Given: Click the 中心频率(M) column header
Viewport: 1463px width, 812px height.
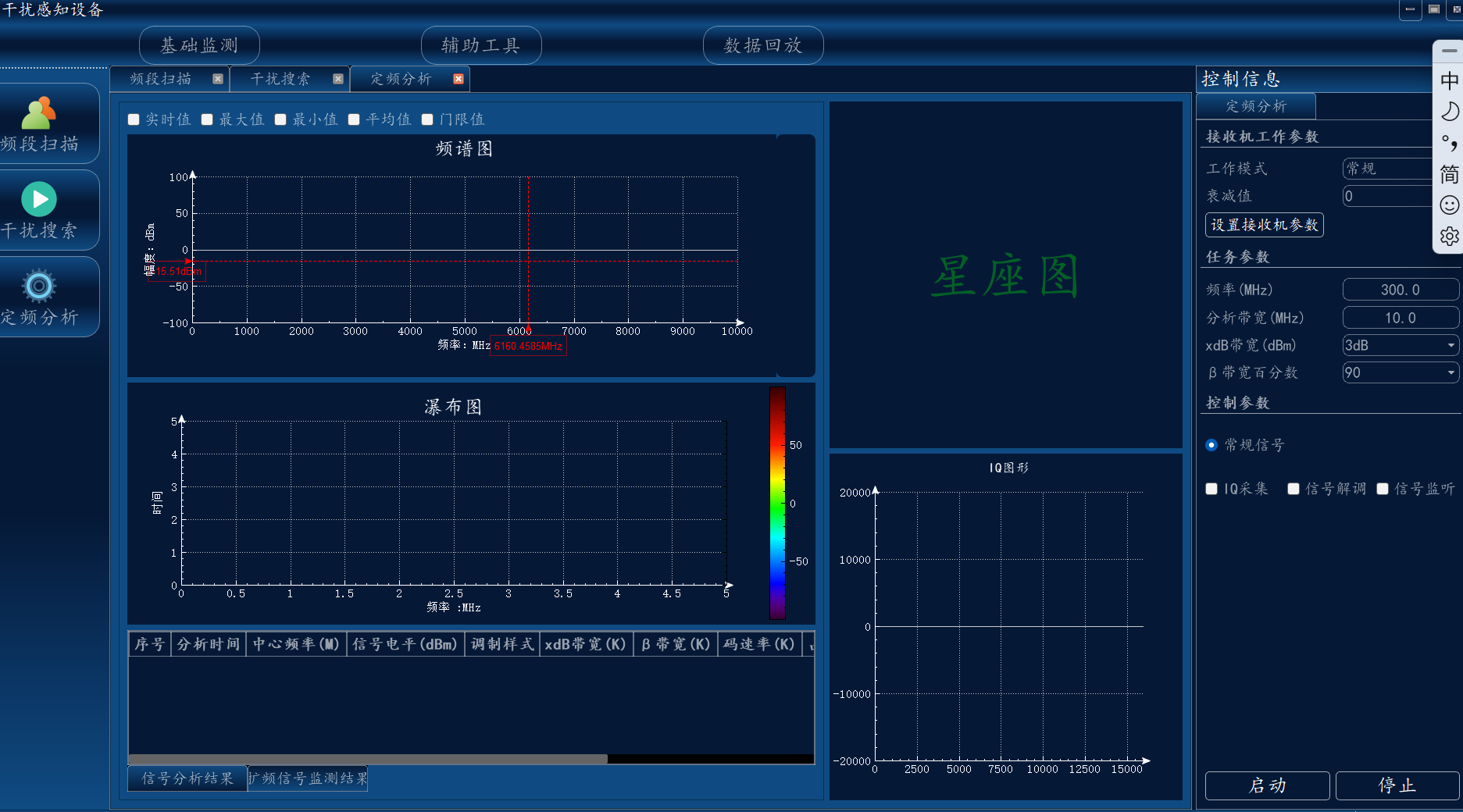Looking at the screenshot, I should pos(296,644).
